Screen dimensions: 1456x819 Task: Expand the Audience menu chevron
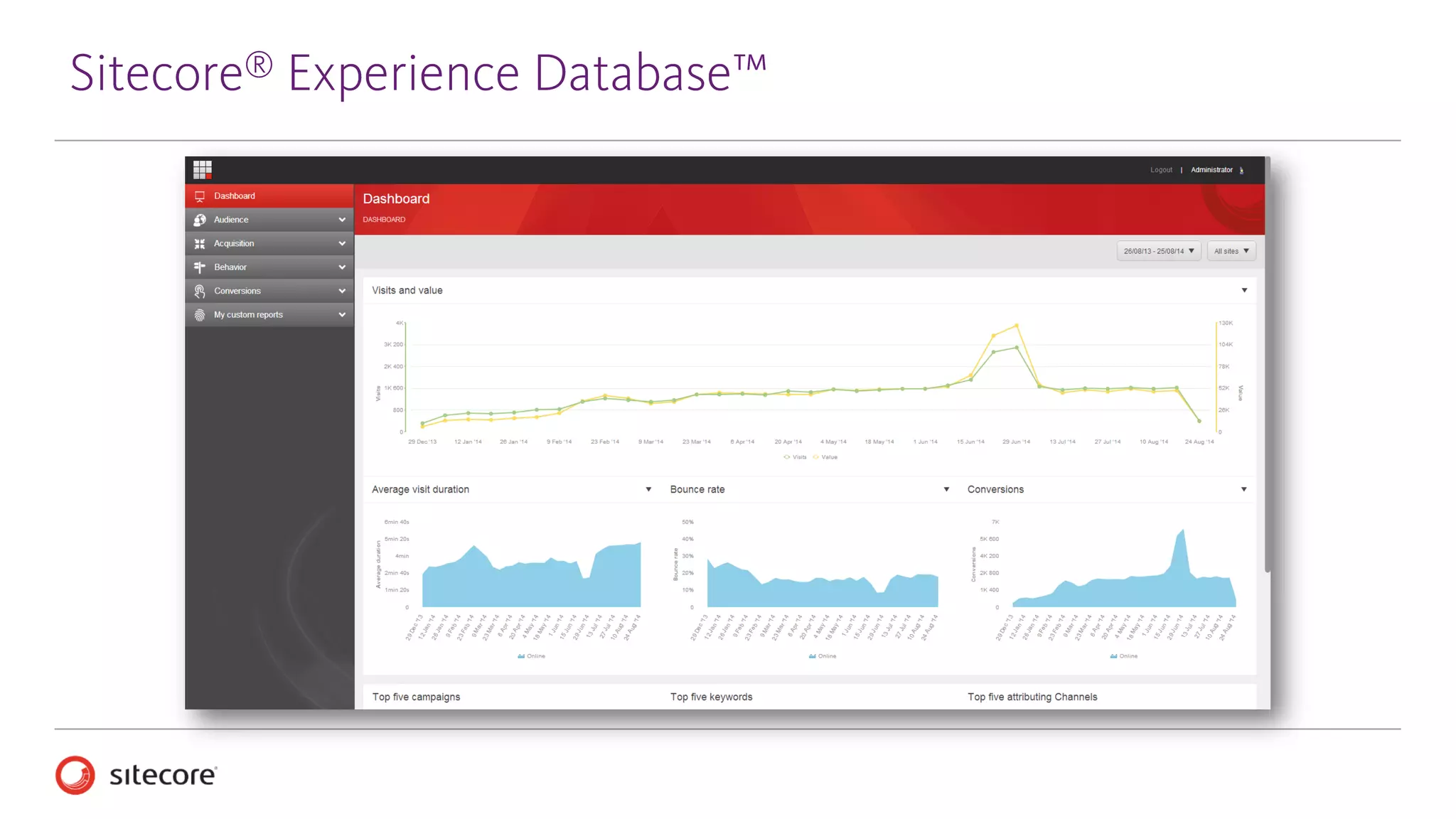point(342,220)
